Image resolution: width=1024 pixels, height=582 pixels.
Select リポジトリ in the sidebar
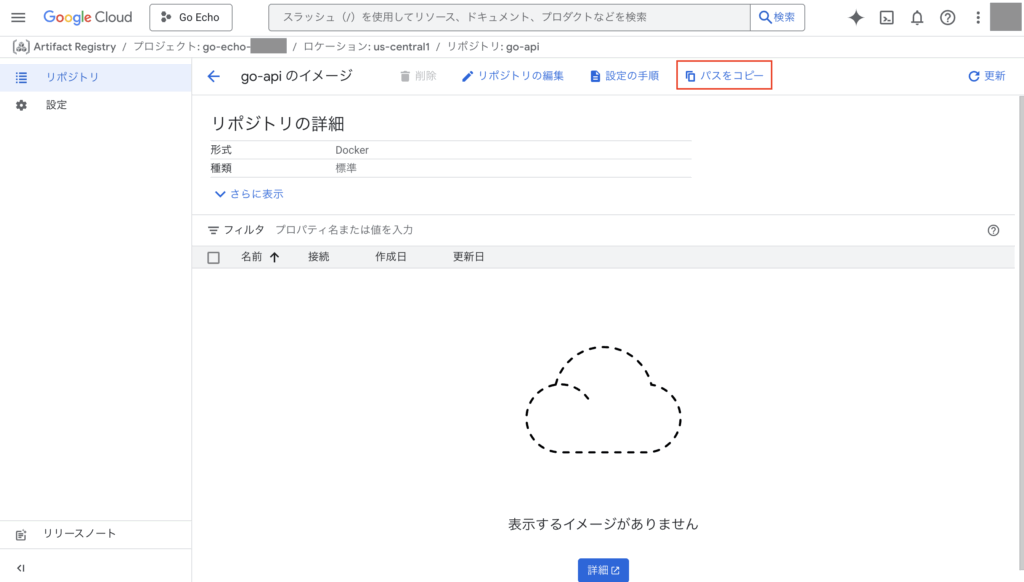[x=72, y=77]
